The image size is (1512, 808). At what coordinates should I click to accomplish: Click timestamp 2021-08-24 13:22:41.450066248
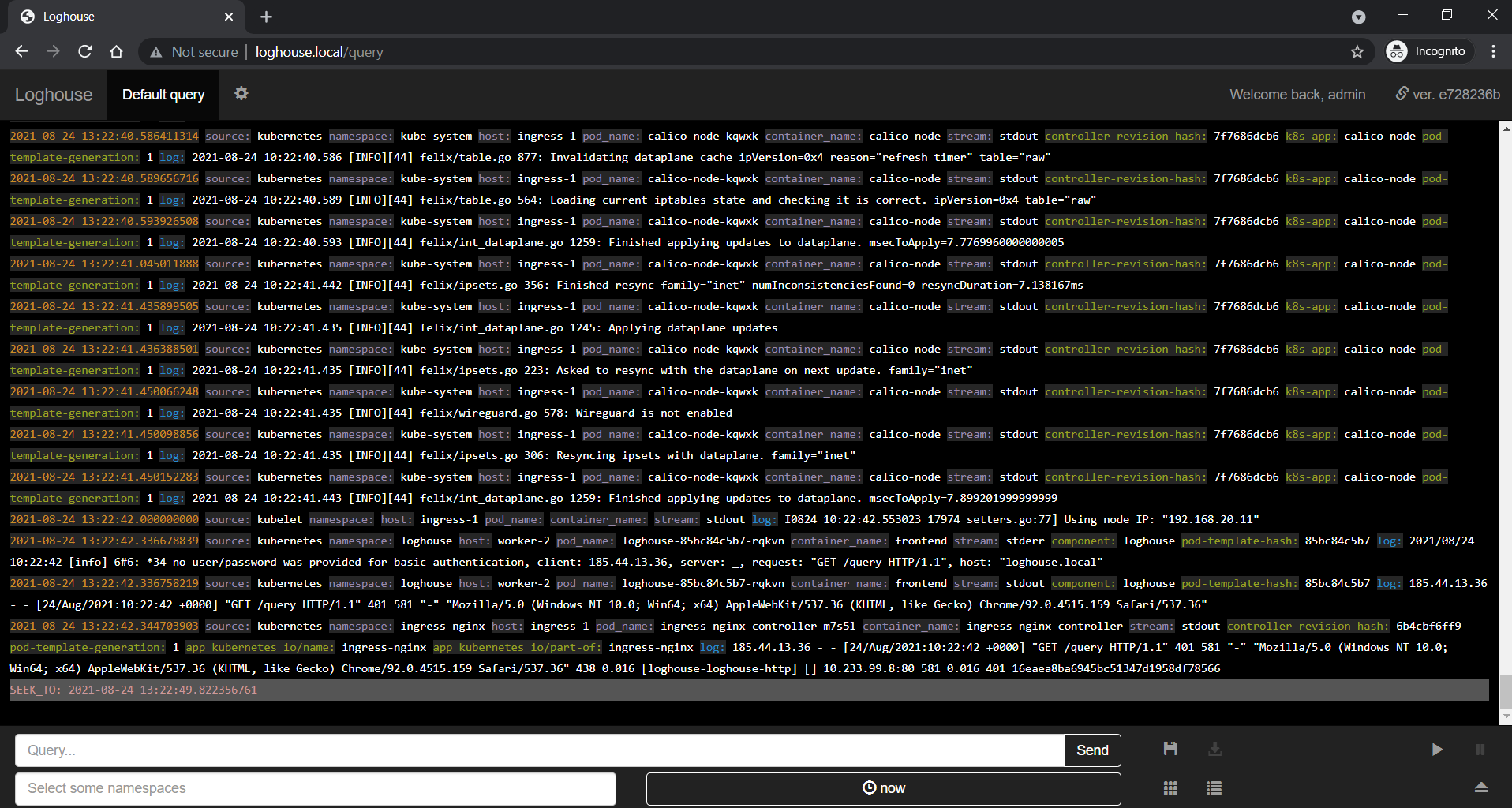pos(104,392)
